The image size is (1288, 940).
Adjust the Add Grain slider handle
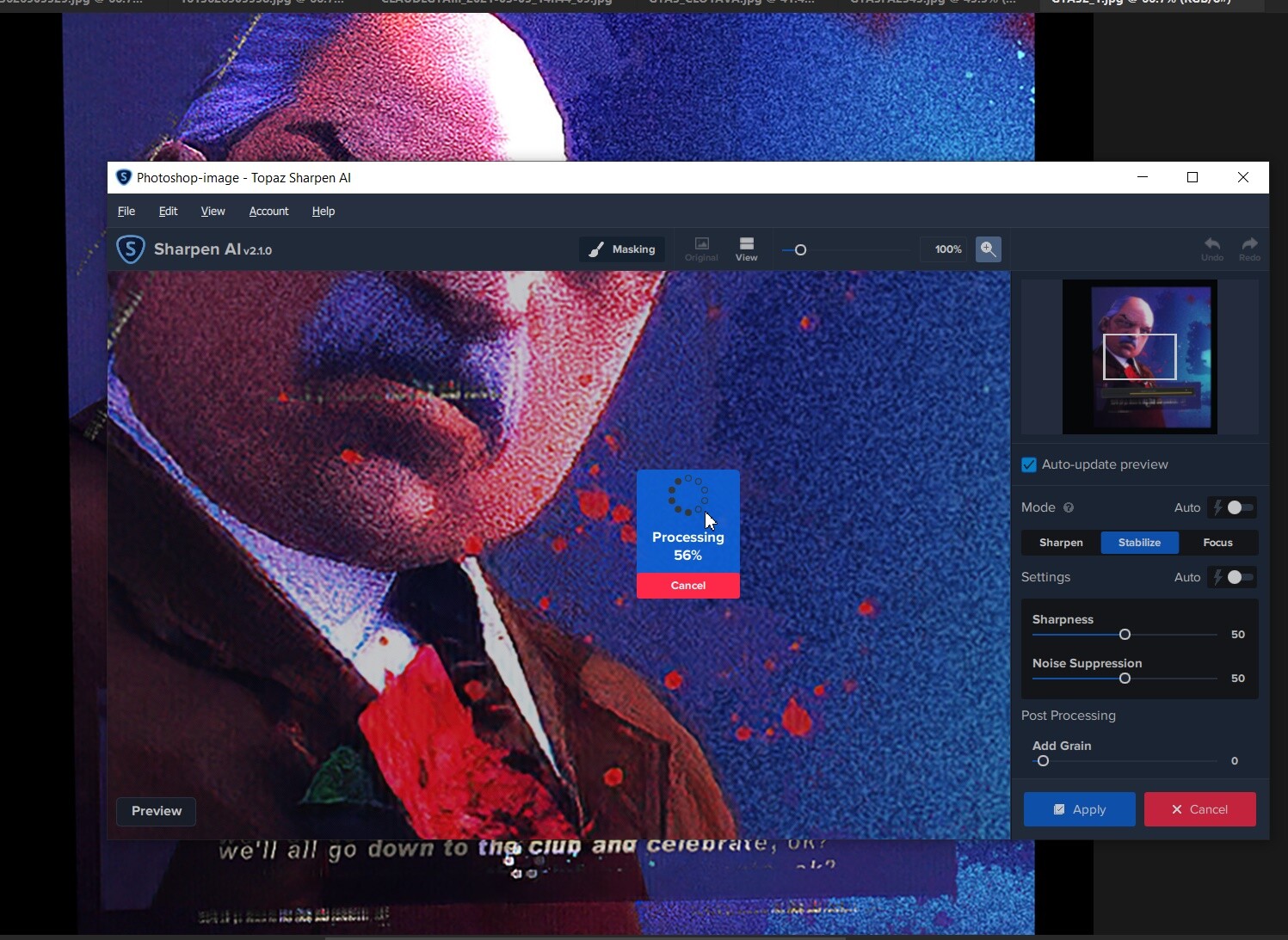[1043, 761]
